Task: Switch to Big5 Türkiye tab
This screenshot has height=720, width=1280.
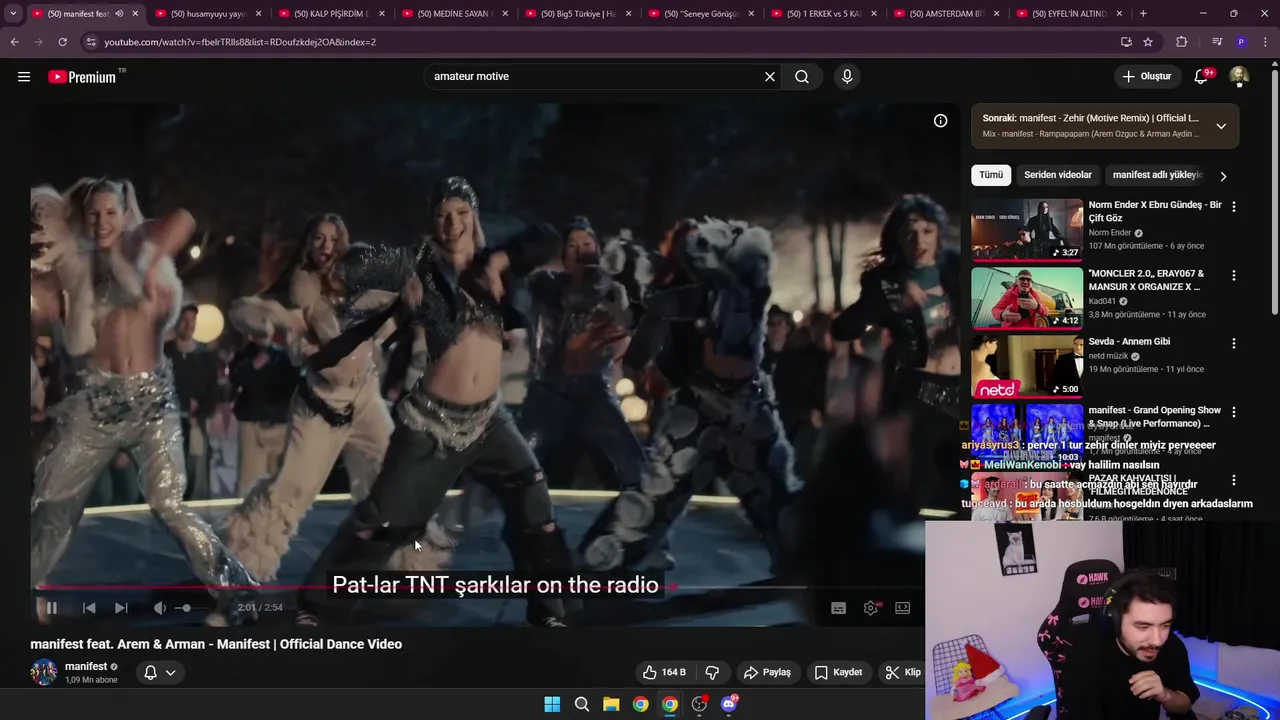Action: point(578,14)
